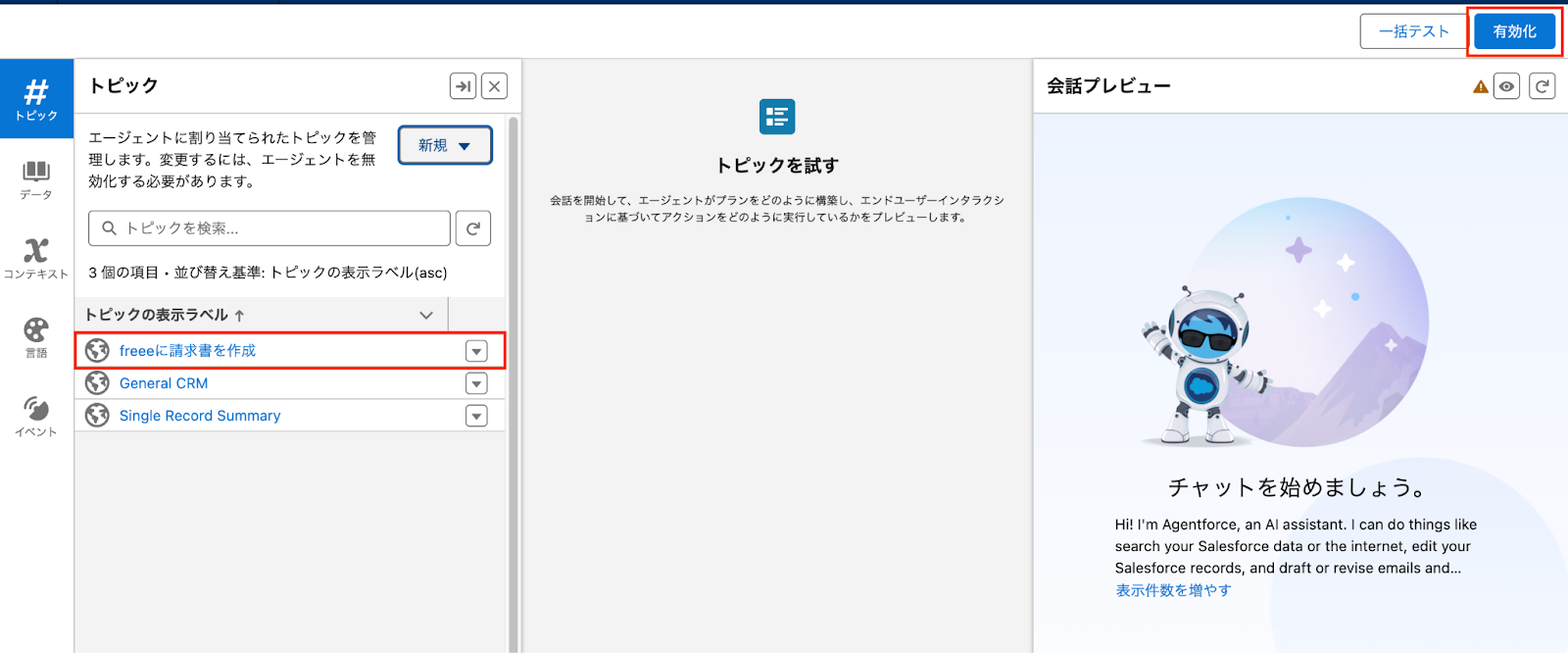1568x653 pixels.
Task: Open the トピック sidebar tab
Action: tap(36, 98)
